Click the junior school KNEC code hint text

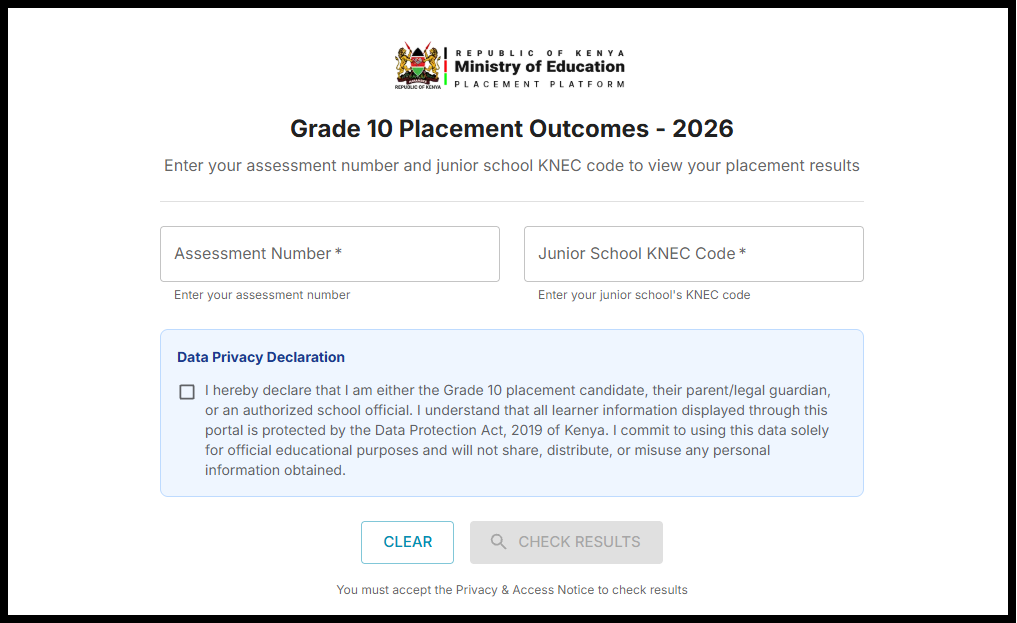tap(644, 294)
